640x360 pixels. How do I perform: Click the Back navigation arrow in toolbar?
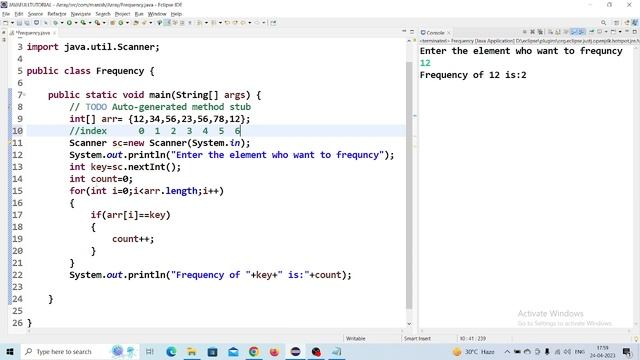pos(242,23)
